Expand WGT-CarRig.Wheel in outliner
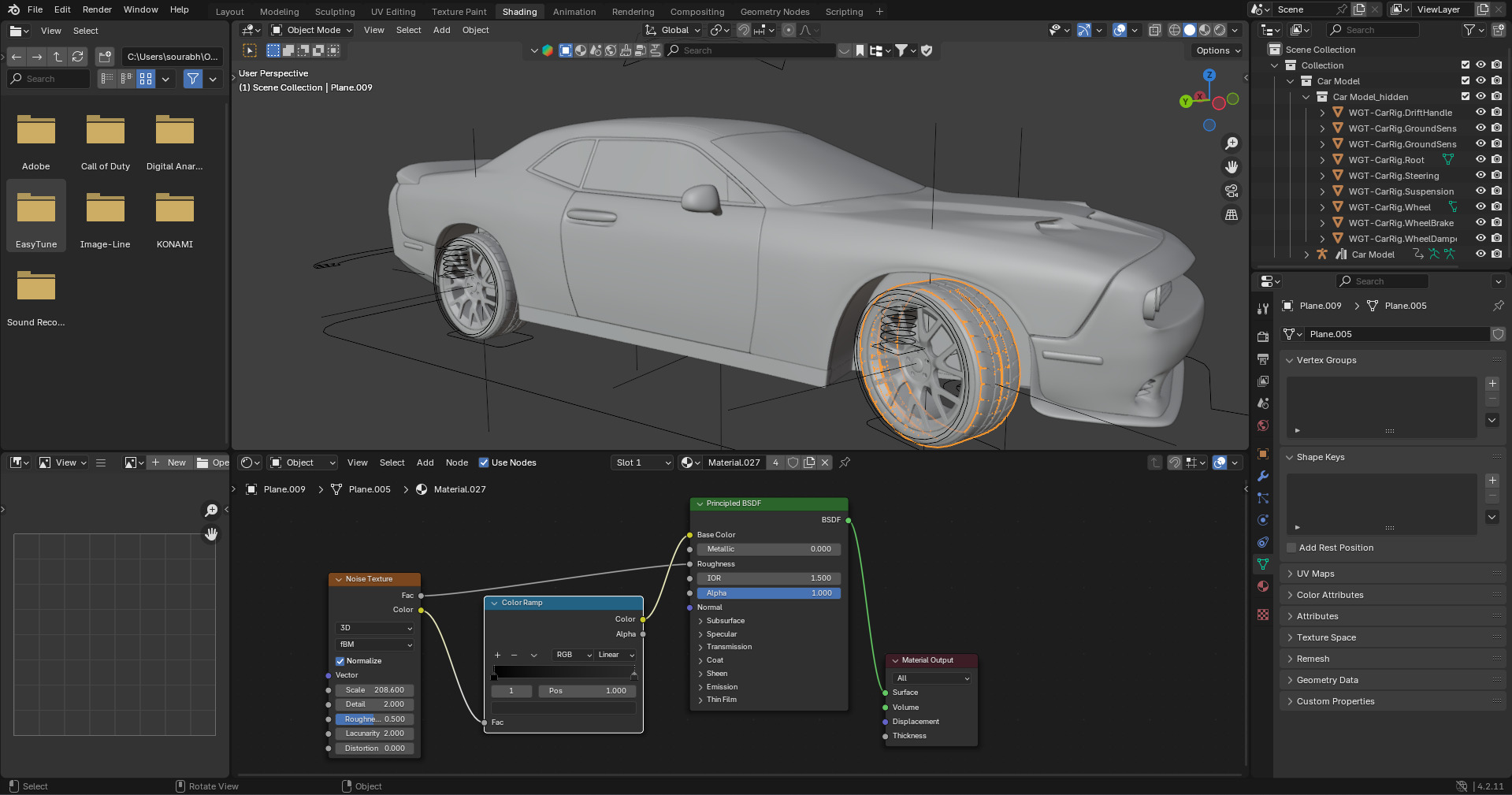The width and height of the screenshot is (1512, 795). 1322,207
